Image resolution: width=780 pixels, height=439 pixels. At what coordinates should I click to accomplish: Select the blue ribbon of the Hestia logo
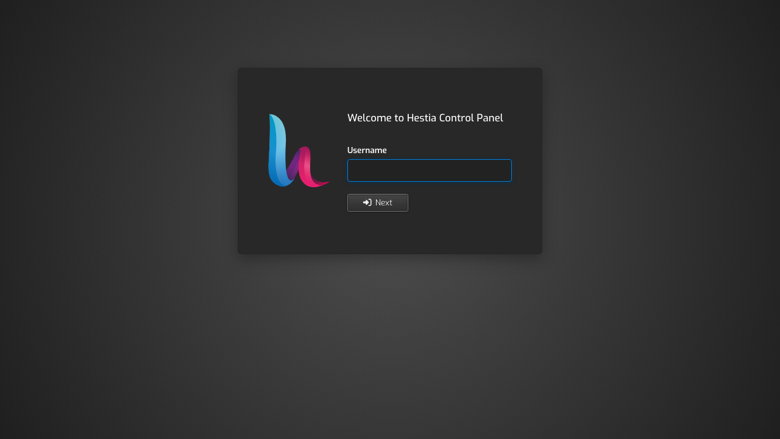coord(279,151)
